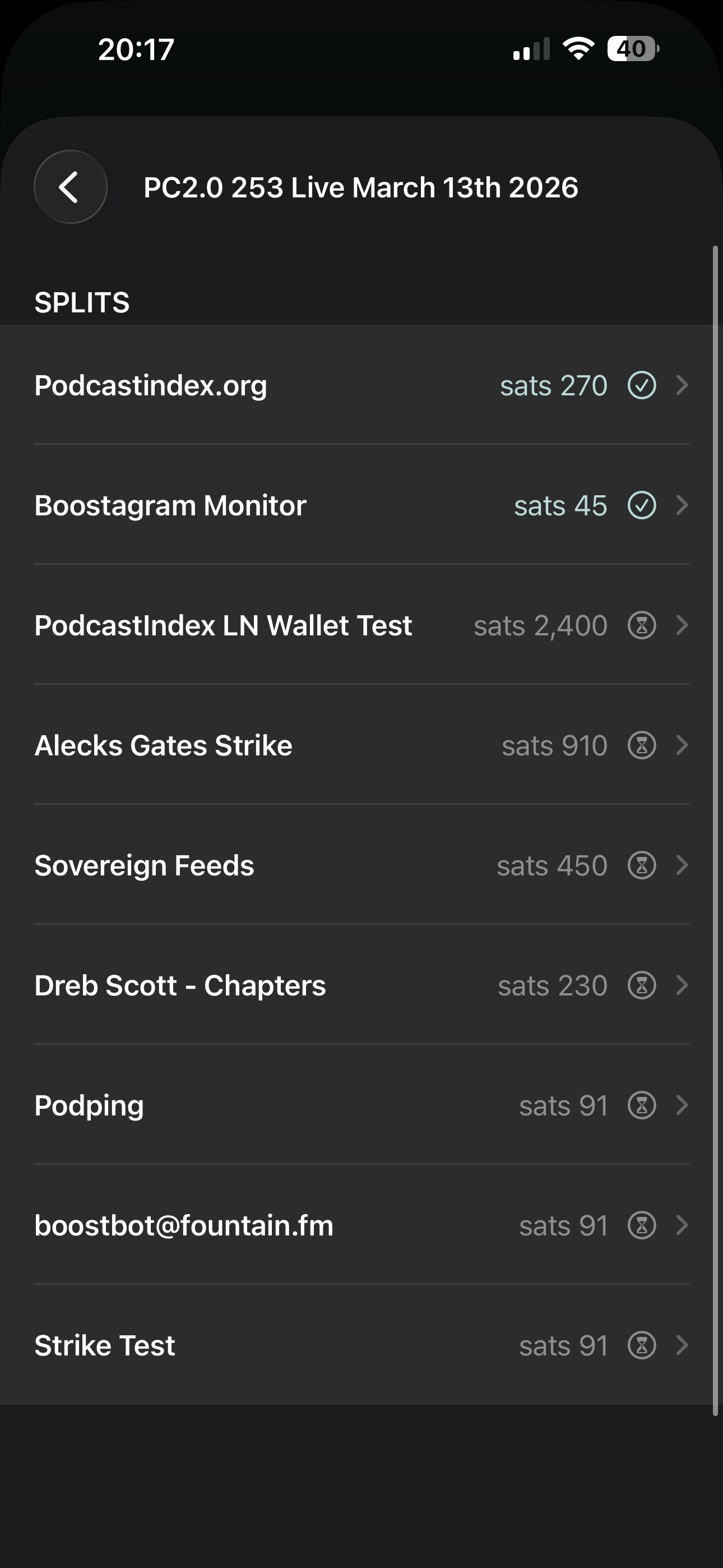Image resolution: width=723 pixels, height=1568 pixels.
Task: Expand Podcastindex.org row chevron
Action: (x=682, y=385)
